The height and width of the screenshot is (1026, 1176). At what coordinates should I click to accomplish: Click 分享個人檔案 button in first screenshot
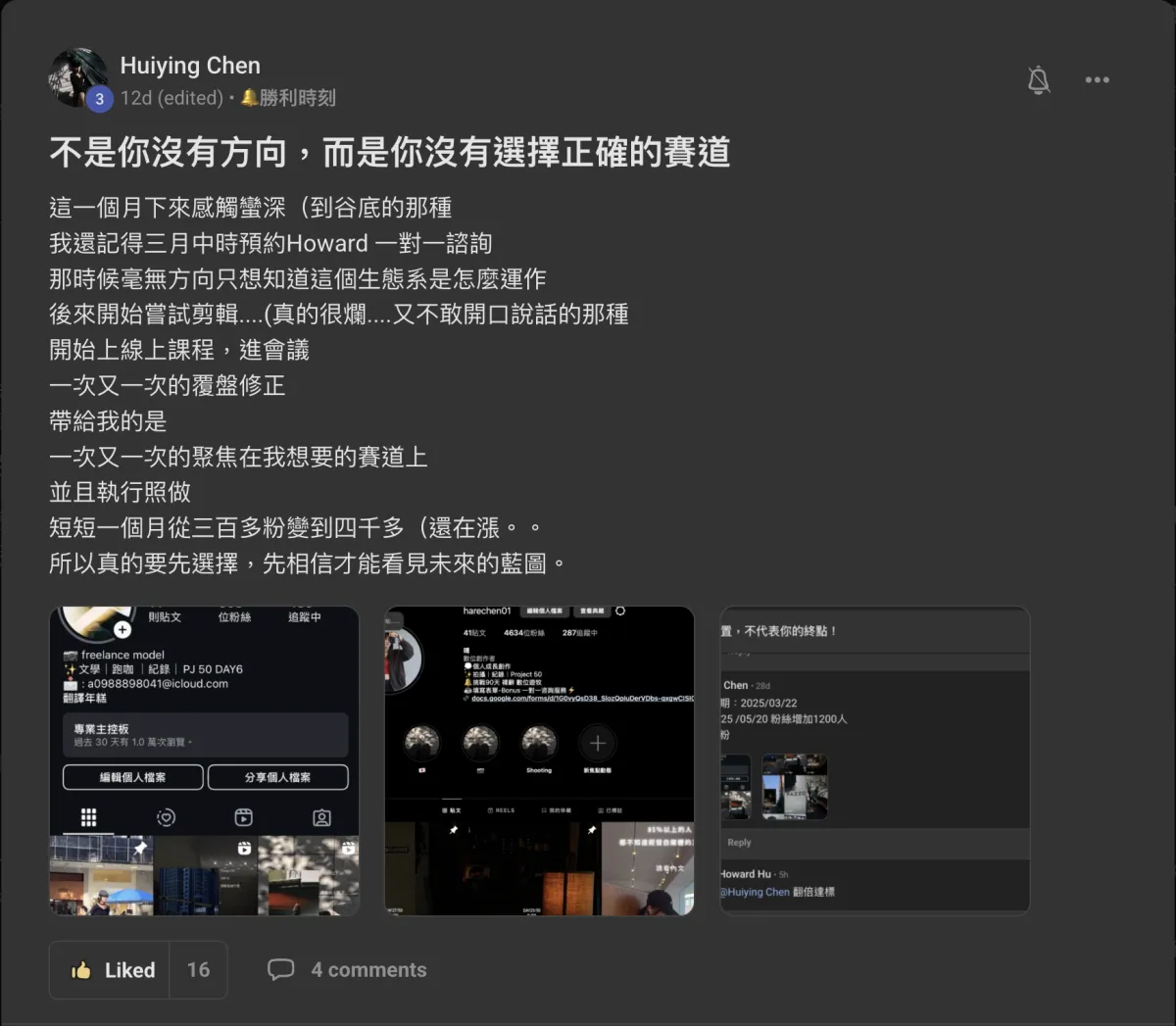pyautogui.click(x=278, y=777)
